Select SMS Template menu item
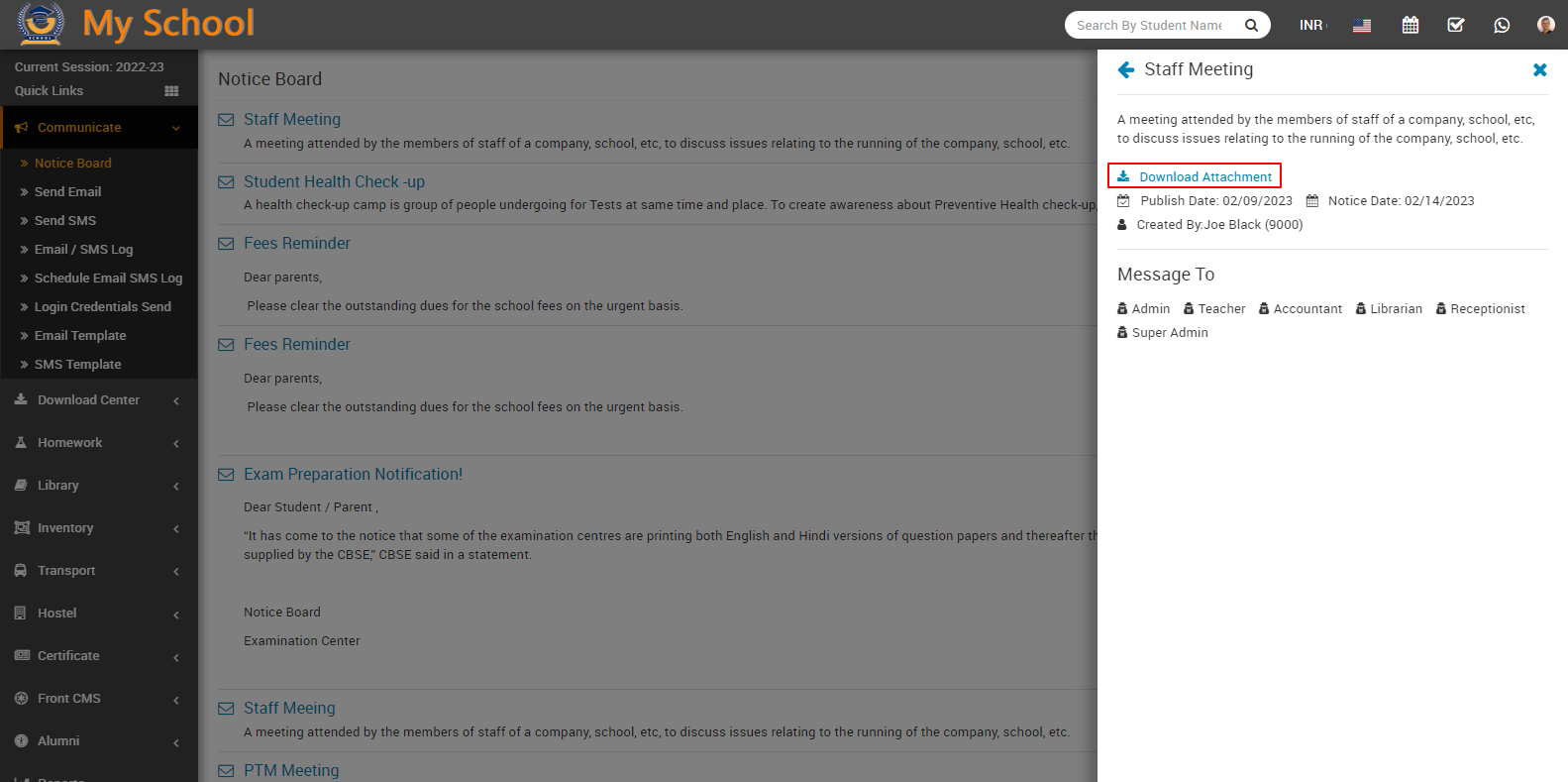 77,365
